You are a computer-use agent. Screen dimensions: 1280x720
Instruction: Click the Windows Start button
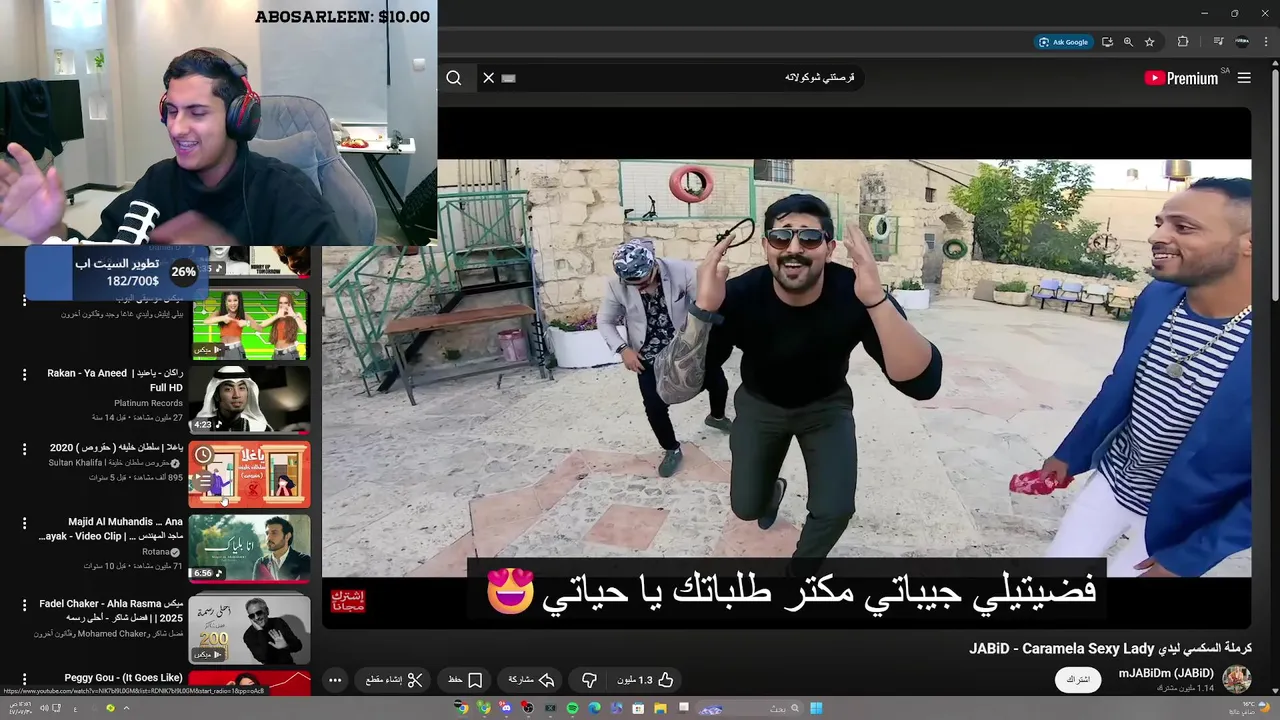pyautogui.click(x=816, y=708)
